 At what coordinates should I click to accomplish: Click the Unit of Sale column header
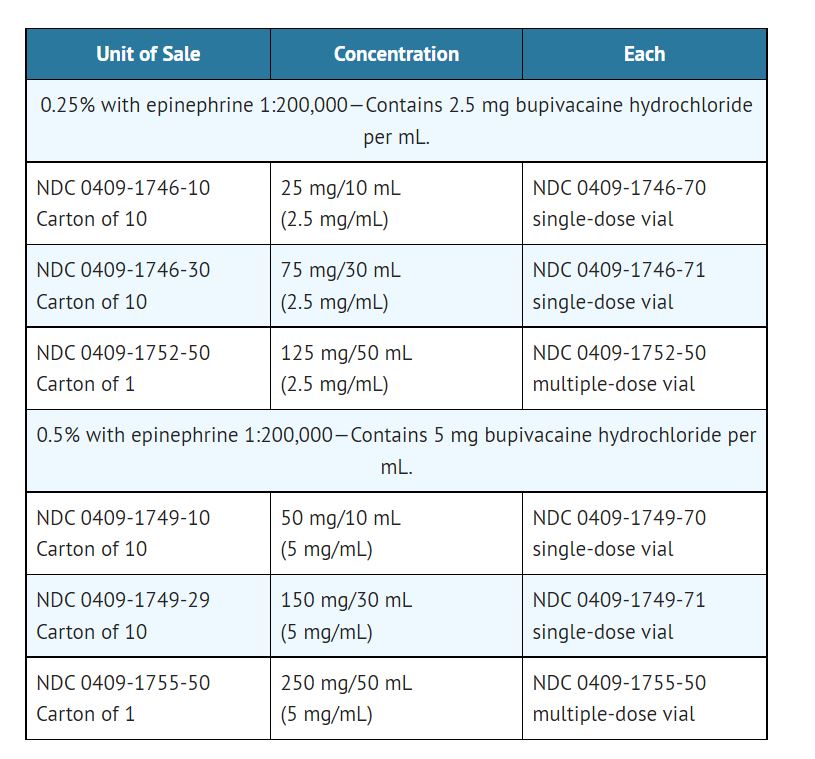coord(148,54)
